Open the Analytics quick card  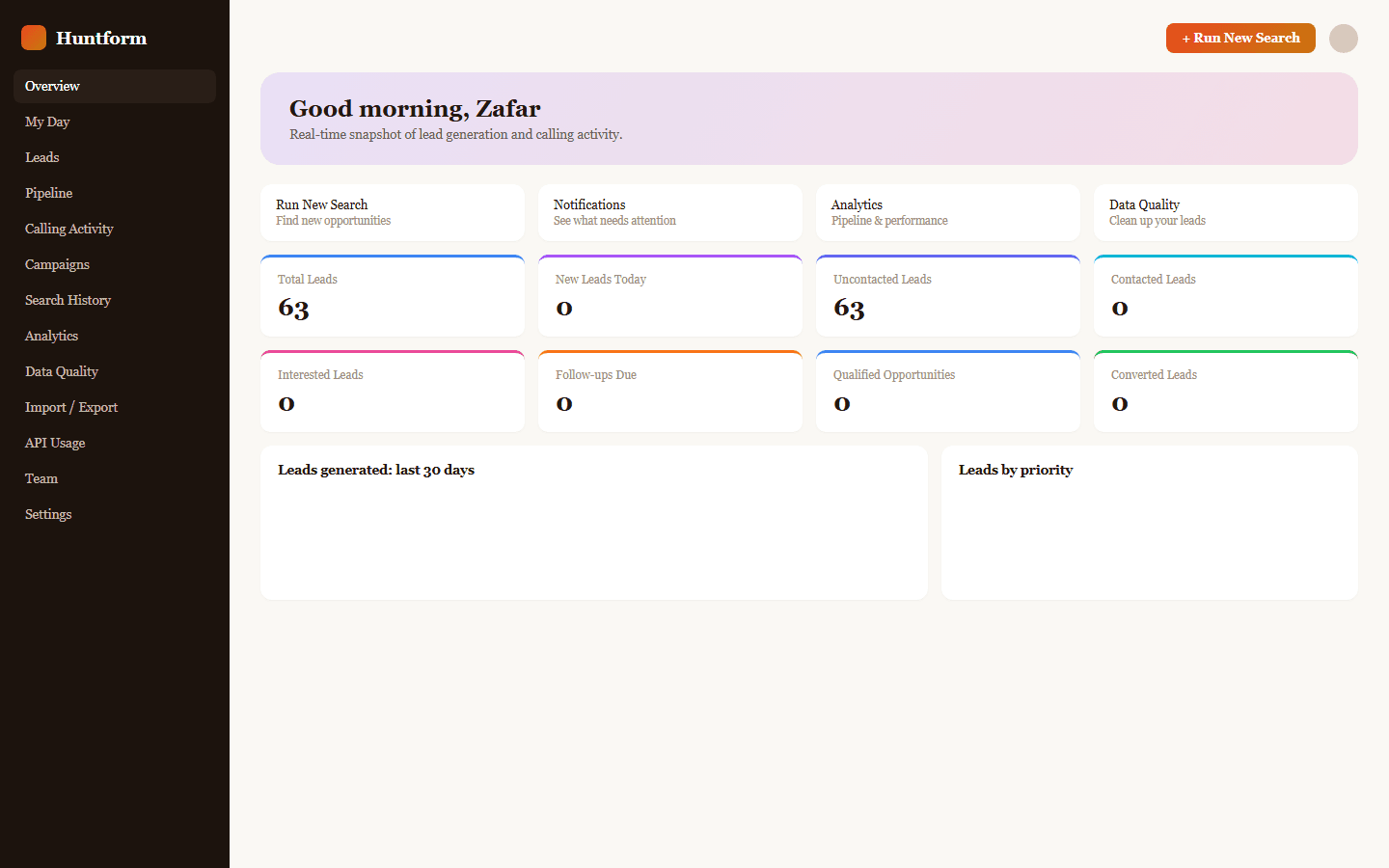(x=948, y=212)
